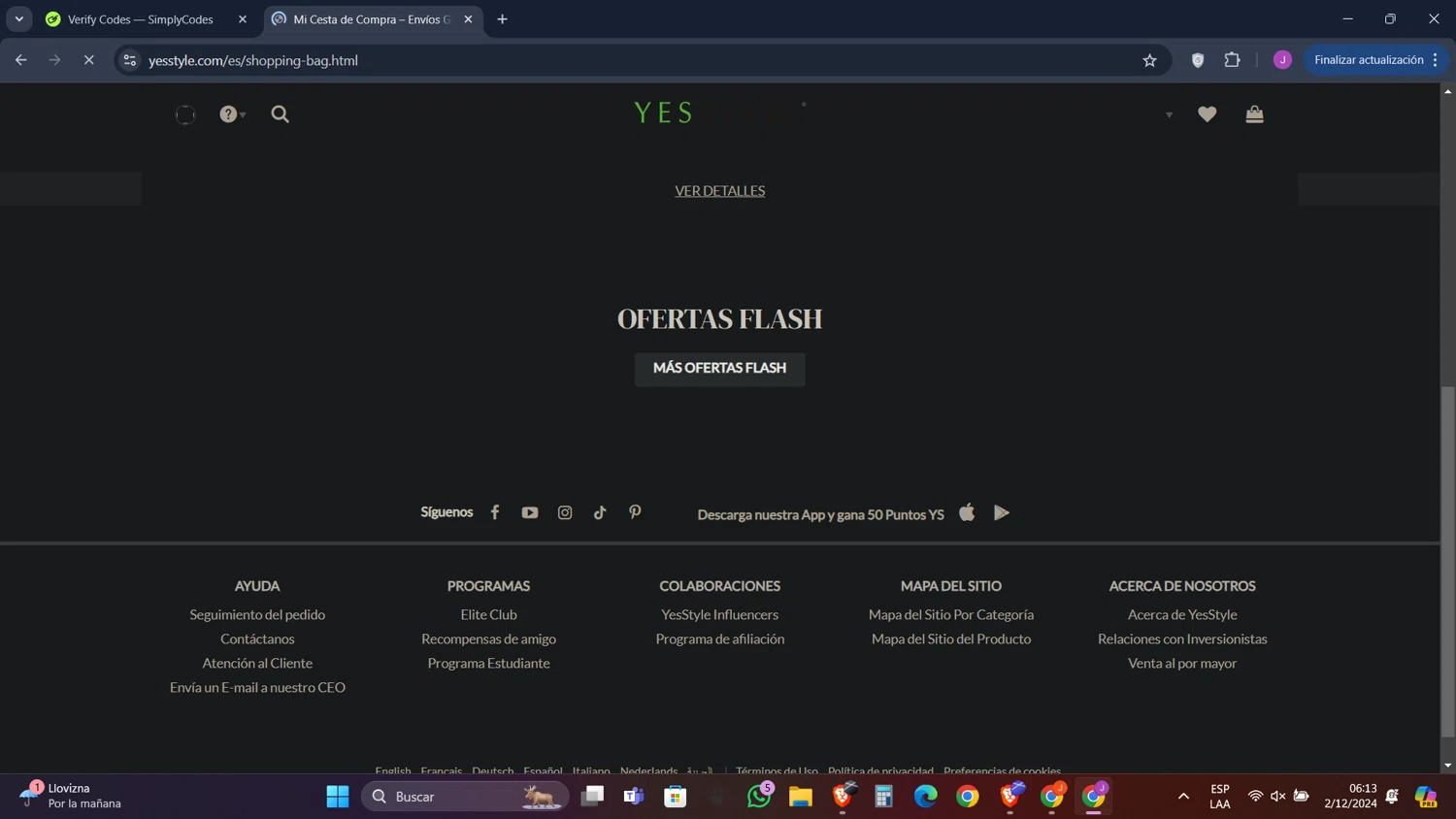Download app from Apple App Store icon
The image size is (1456, 819).
967,512
